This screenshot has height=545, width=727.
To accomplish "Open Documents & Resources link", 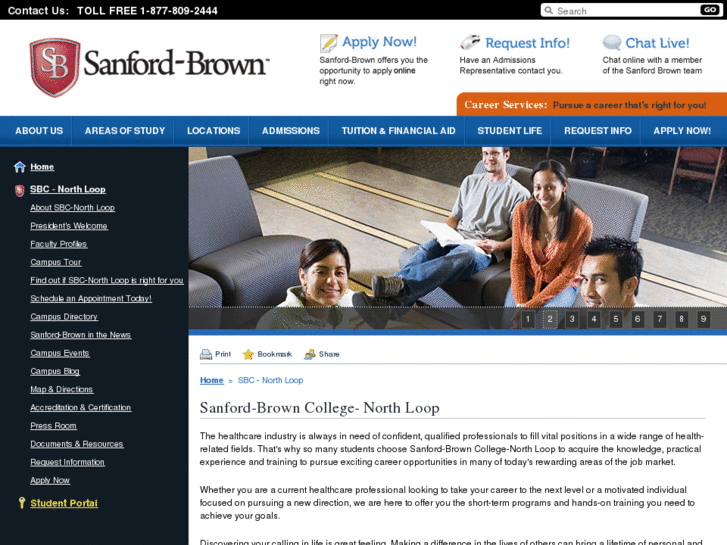I will pyautogui.click(x=77, y=444).
